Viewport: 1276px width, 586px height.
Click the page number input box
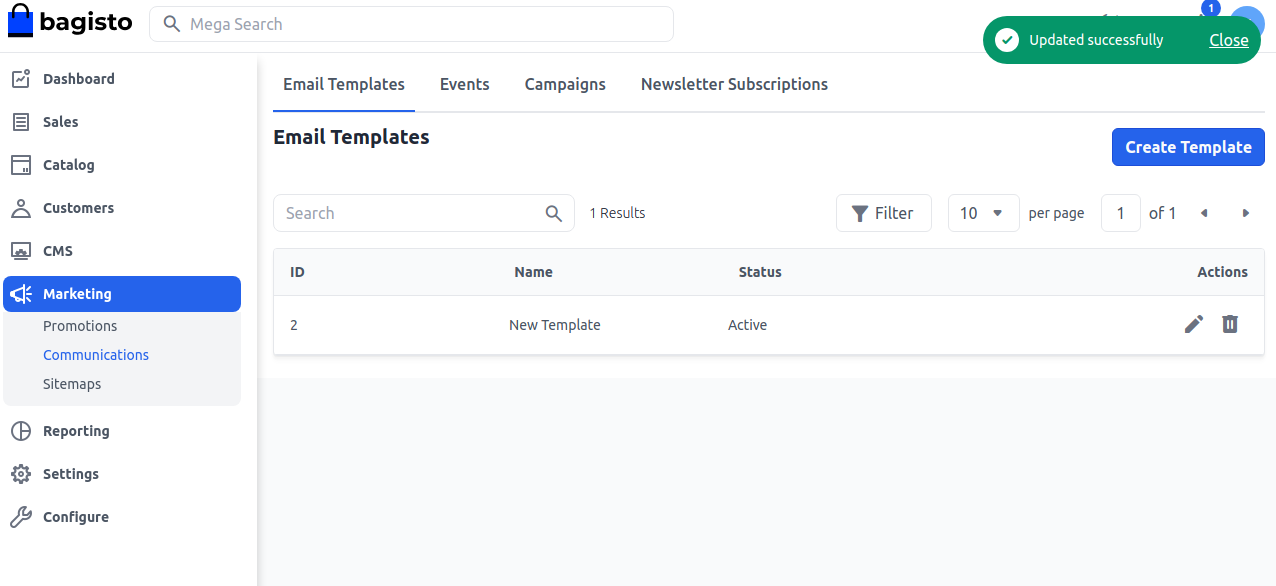pos(1120,213)
